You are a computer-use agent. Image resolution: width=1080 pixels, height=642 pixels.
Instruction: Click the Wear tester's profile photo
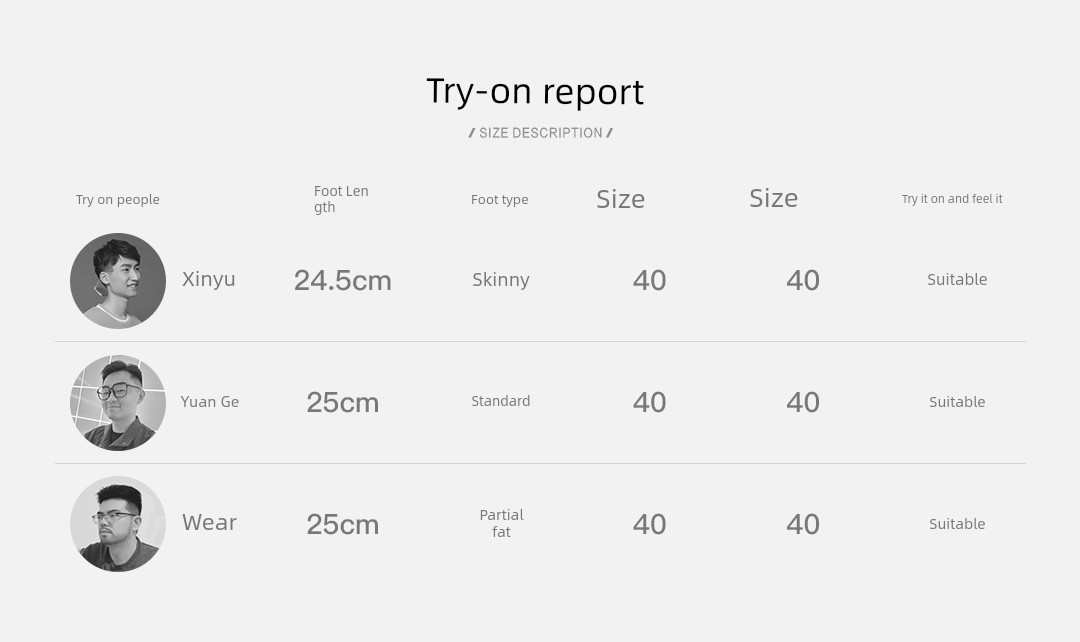point(118,524)
